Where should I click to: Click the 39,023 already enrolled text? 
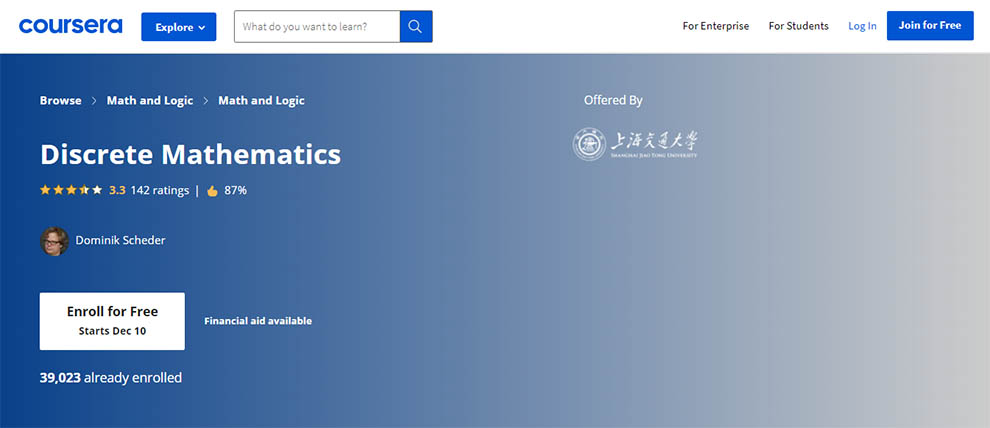pyautogui.click(x=111, y=378)
